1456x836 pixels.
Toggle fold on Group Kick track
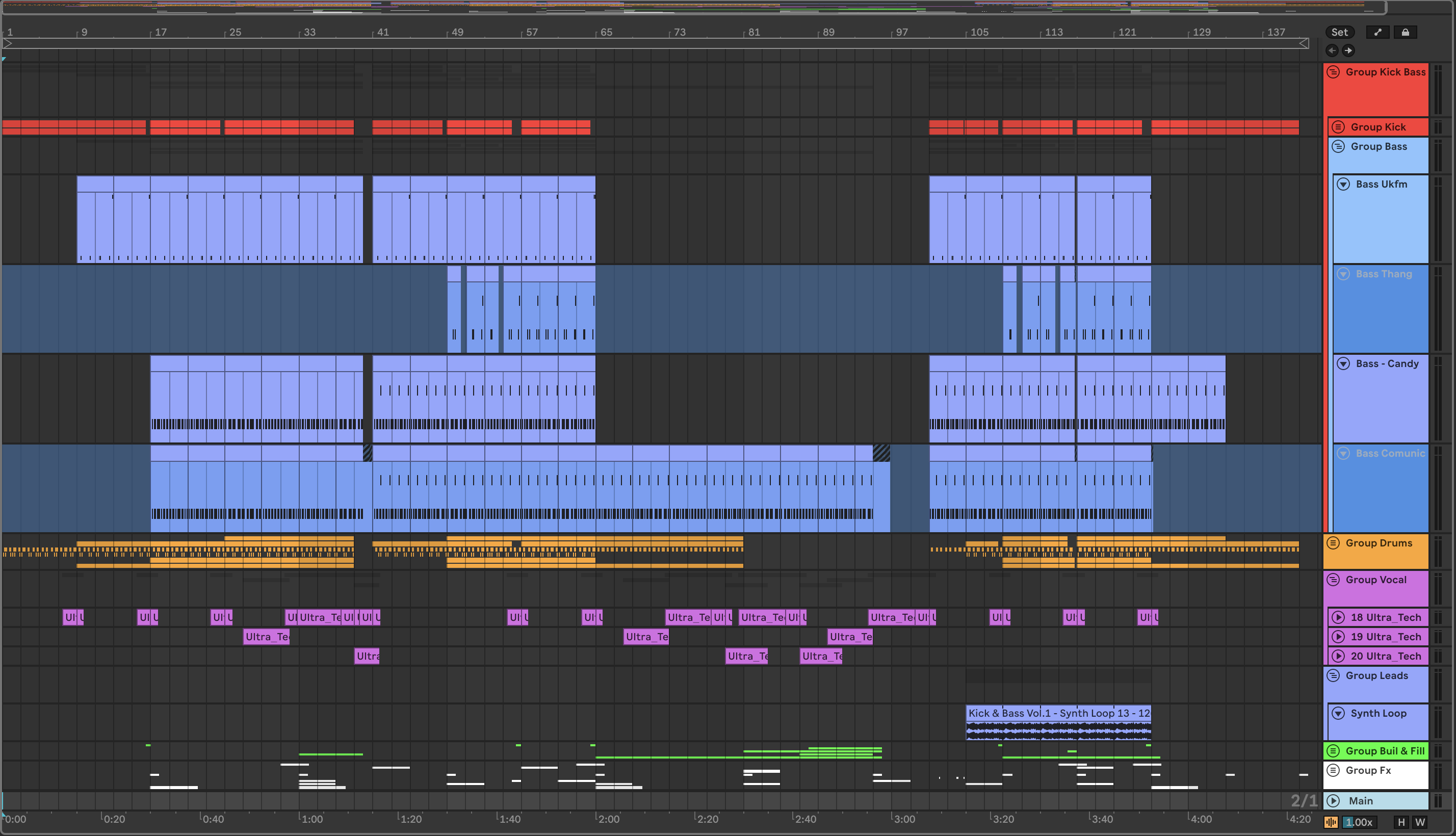1338,127
